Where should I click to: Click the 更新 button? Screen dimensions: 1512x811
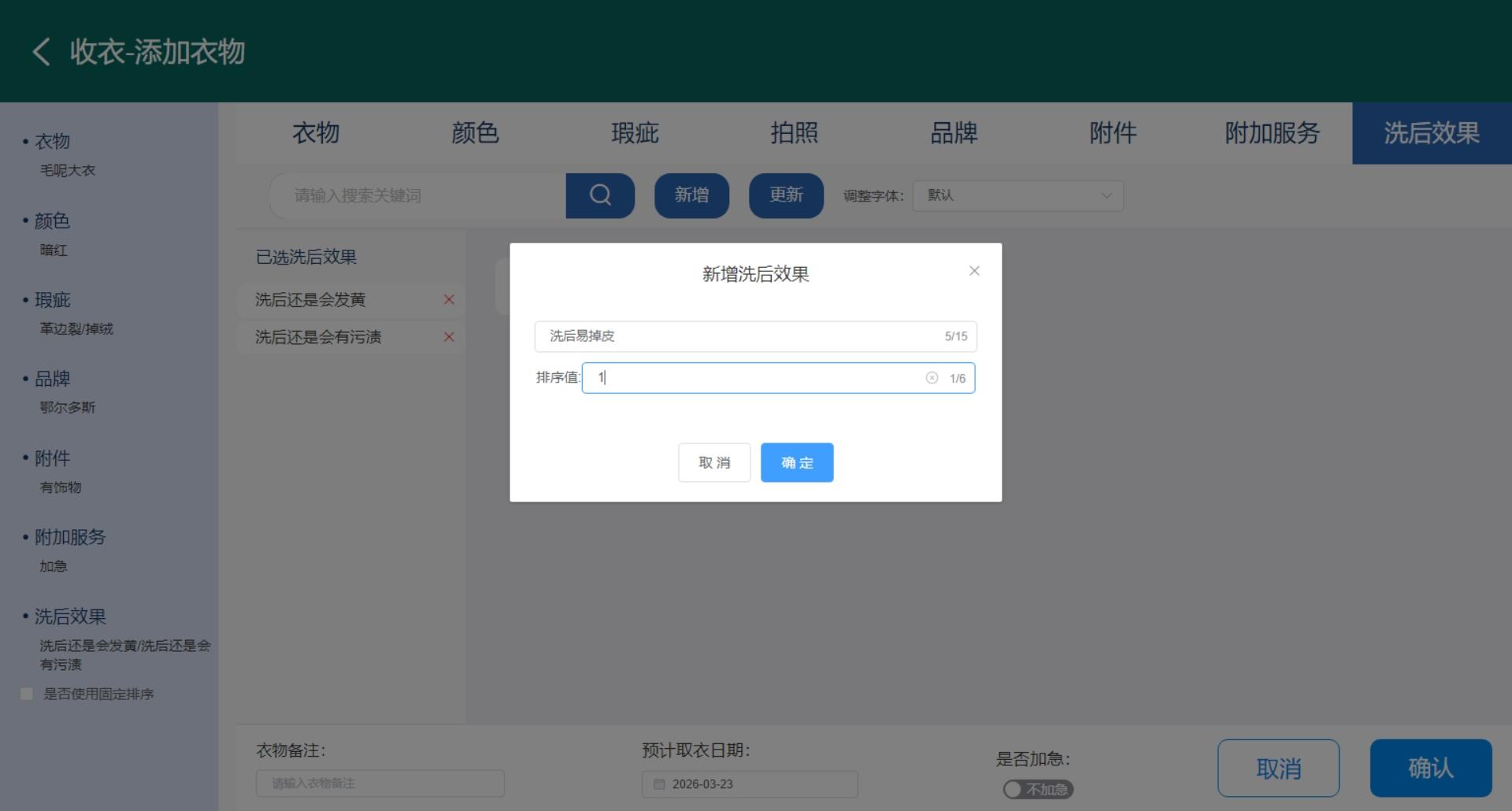click(x=786, y=195)
